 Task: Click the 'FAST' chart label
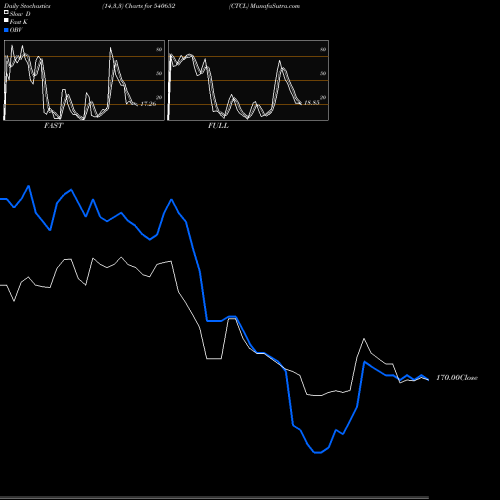tap(54, 126)
